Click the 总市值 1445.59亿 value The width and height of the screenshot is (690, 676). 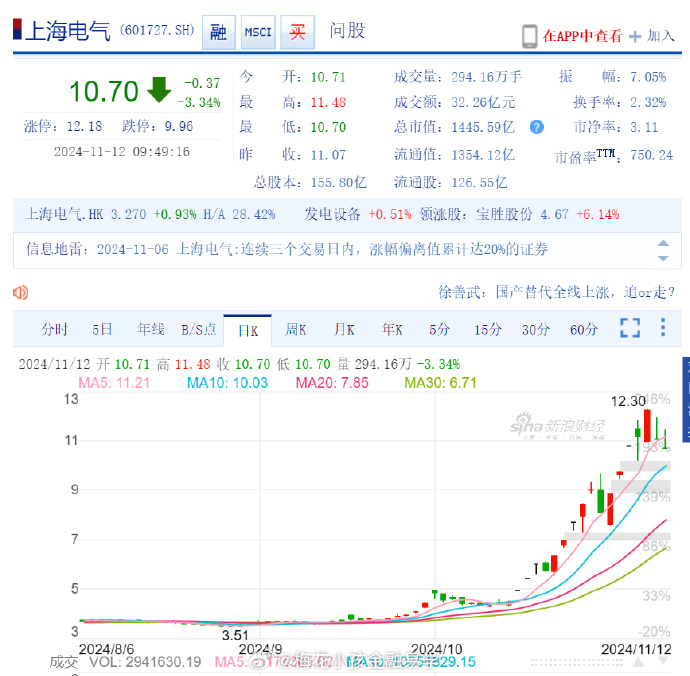[x=483, y=127]
